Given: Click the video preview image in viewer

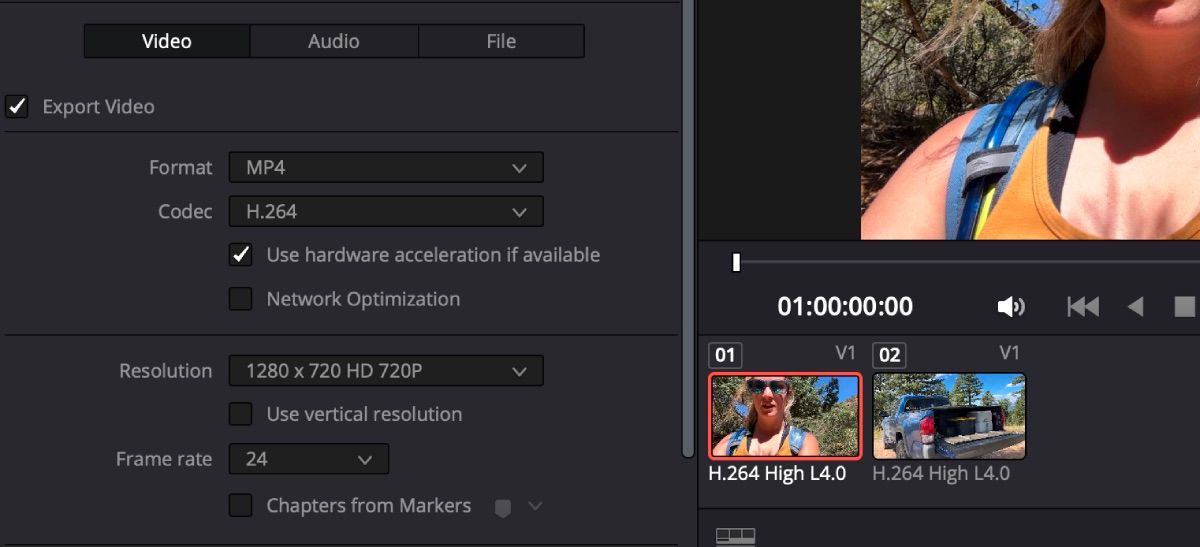Looking at the screenshot, I should (1030, 120).
